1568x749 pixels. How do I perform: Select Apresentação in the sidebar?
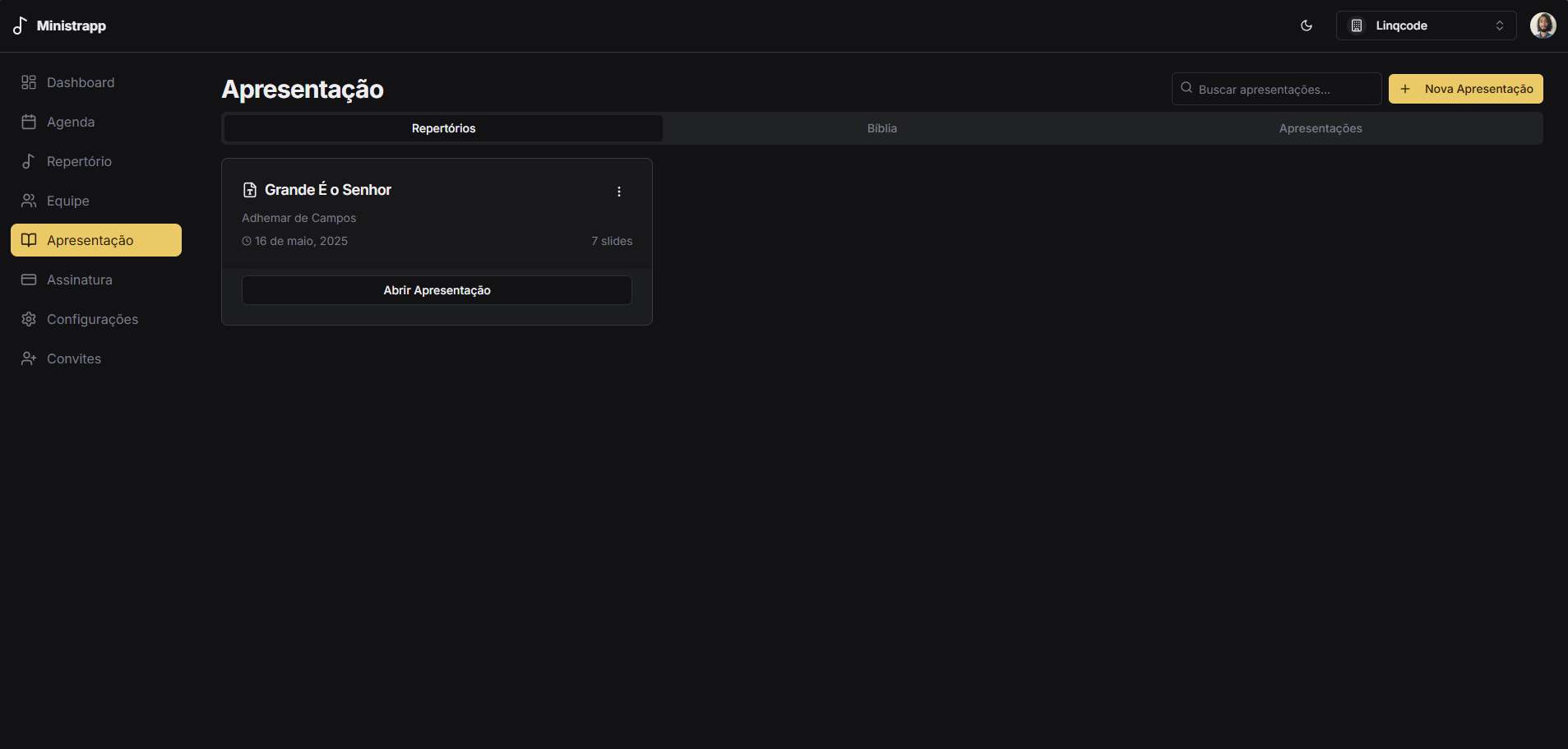coord(90,240)
